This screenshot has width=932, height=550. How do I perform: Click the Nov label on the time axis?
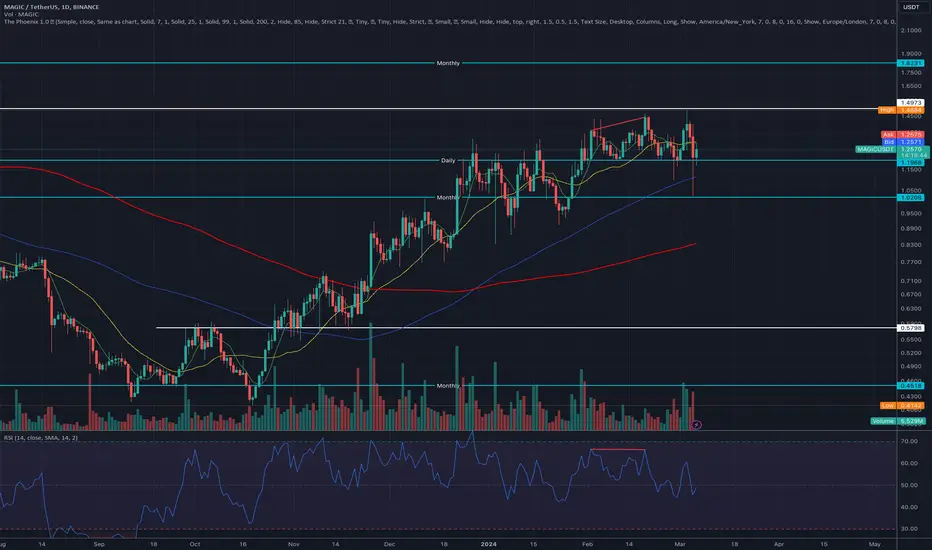click(294, 544)
